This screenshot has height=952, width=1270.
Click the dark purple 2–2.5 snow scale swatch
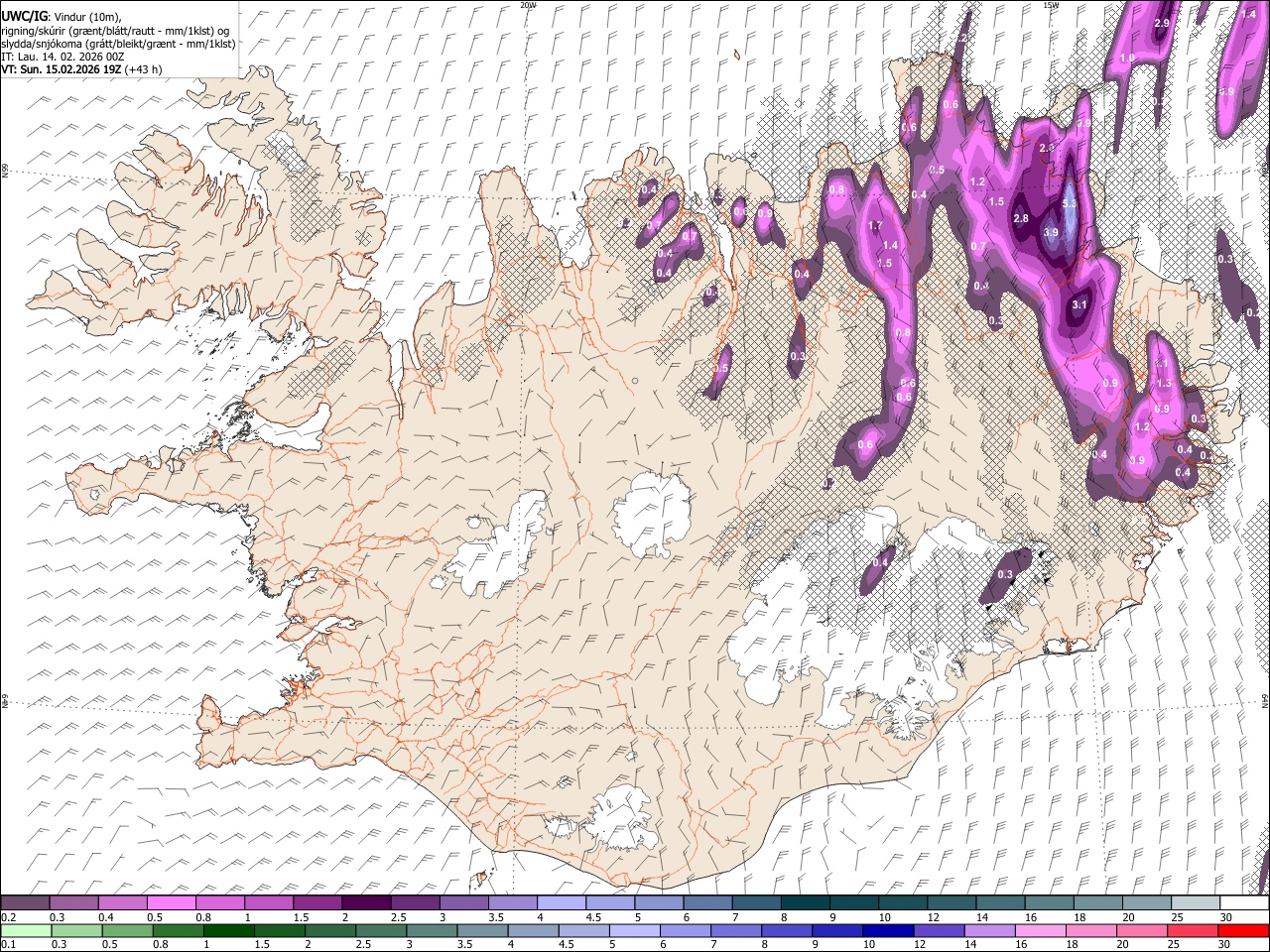click(365, 902)
